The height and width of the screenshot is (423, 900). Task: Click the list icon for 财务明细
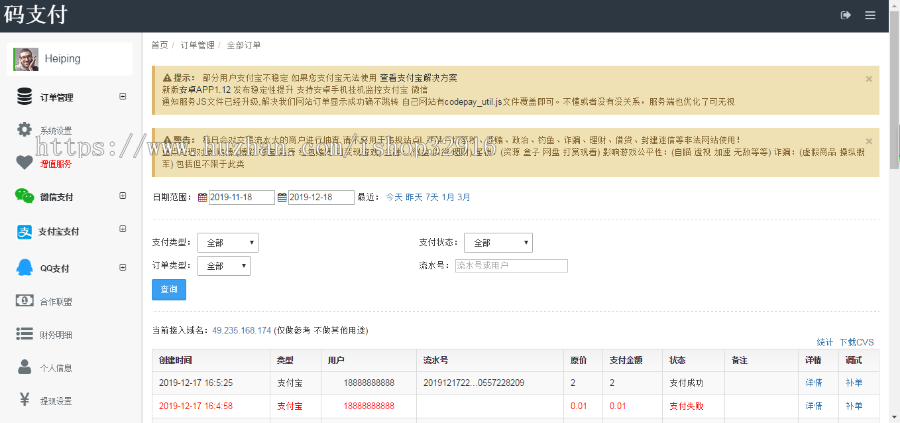(x=24, y=333)
